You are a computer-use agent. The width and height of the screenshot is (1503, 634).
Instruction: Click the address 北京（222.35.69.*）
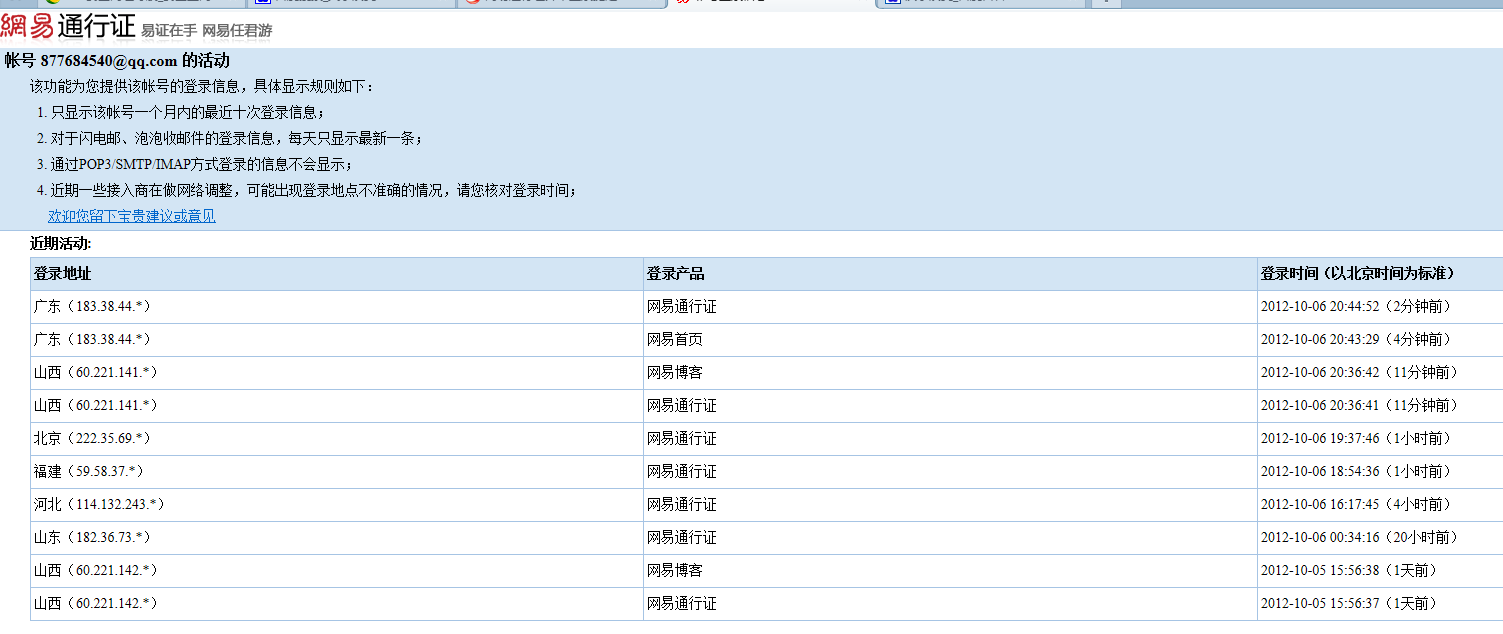(92, 439)
